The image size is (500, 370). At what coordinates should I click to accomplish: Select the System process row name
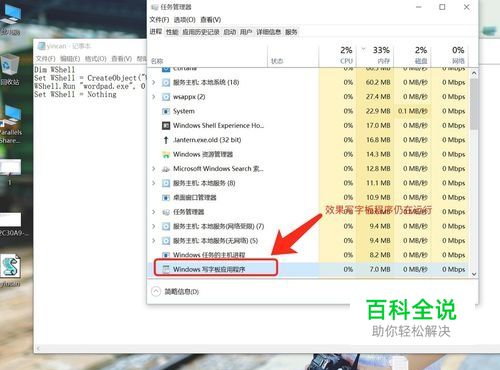tap(184, 111)
